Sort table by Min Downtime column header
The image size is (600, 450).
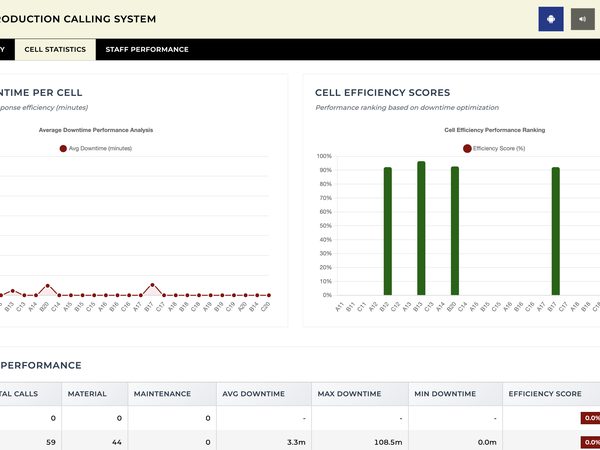tap(455, 394)
